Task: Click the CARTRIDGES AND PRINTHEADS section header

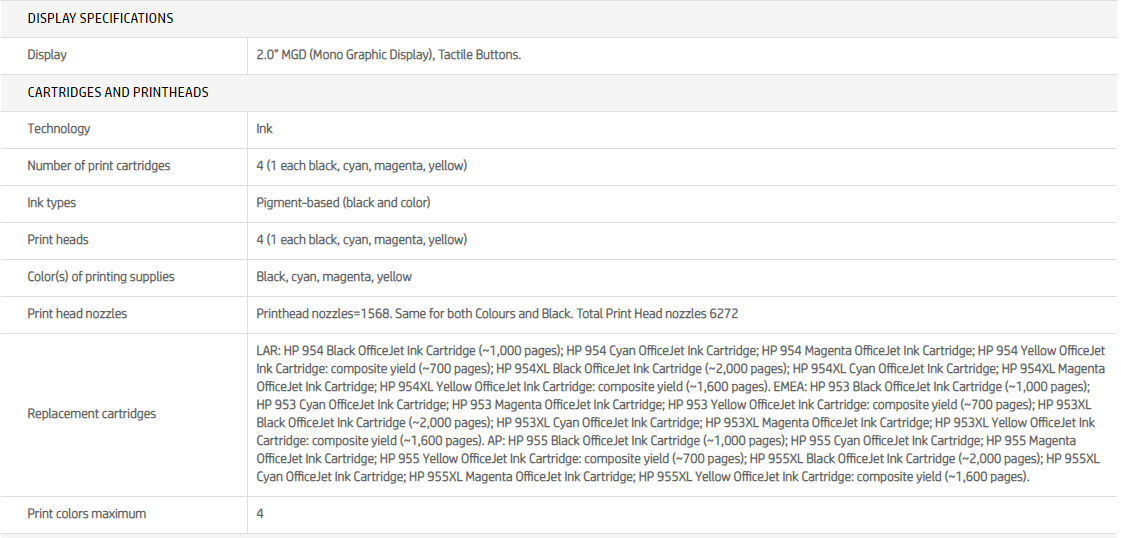Action: [x=118, y=92]
